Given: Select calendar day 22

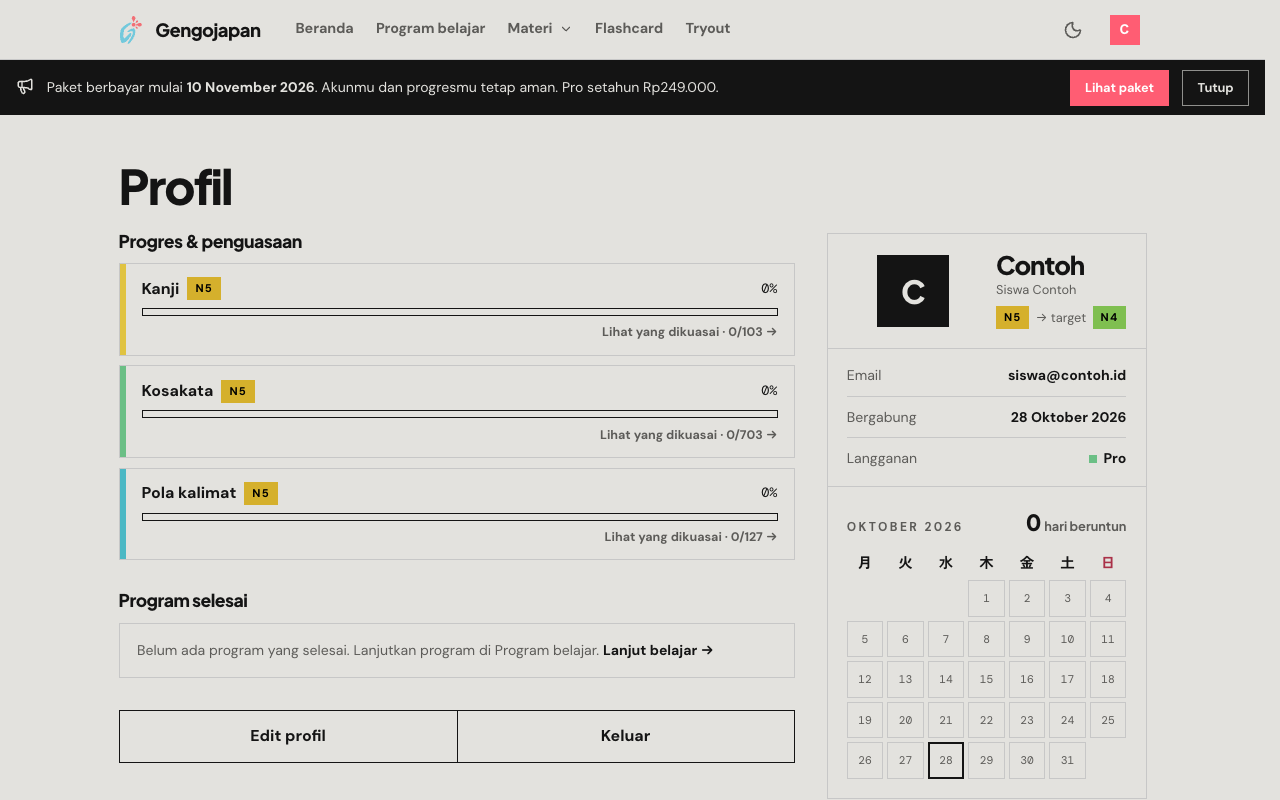Looking at the screenshot, I should pyautogui.click(x=986, y=720).
